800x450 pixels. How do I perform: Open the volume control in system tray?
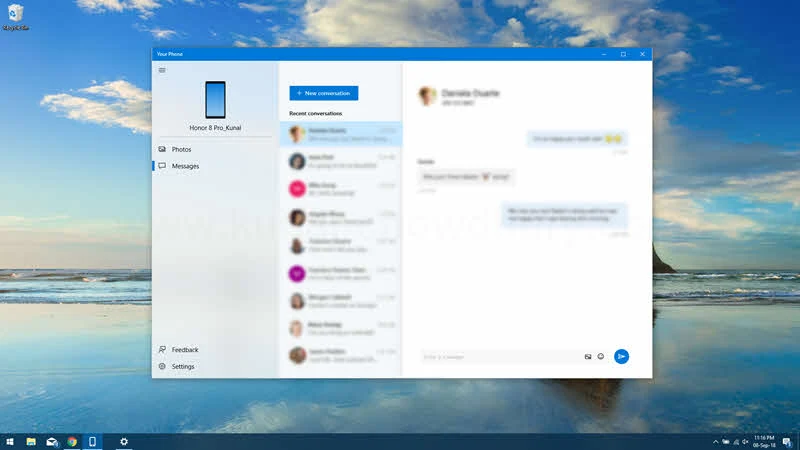(x=745, y=442)
